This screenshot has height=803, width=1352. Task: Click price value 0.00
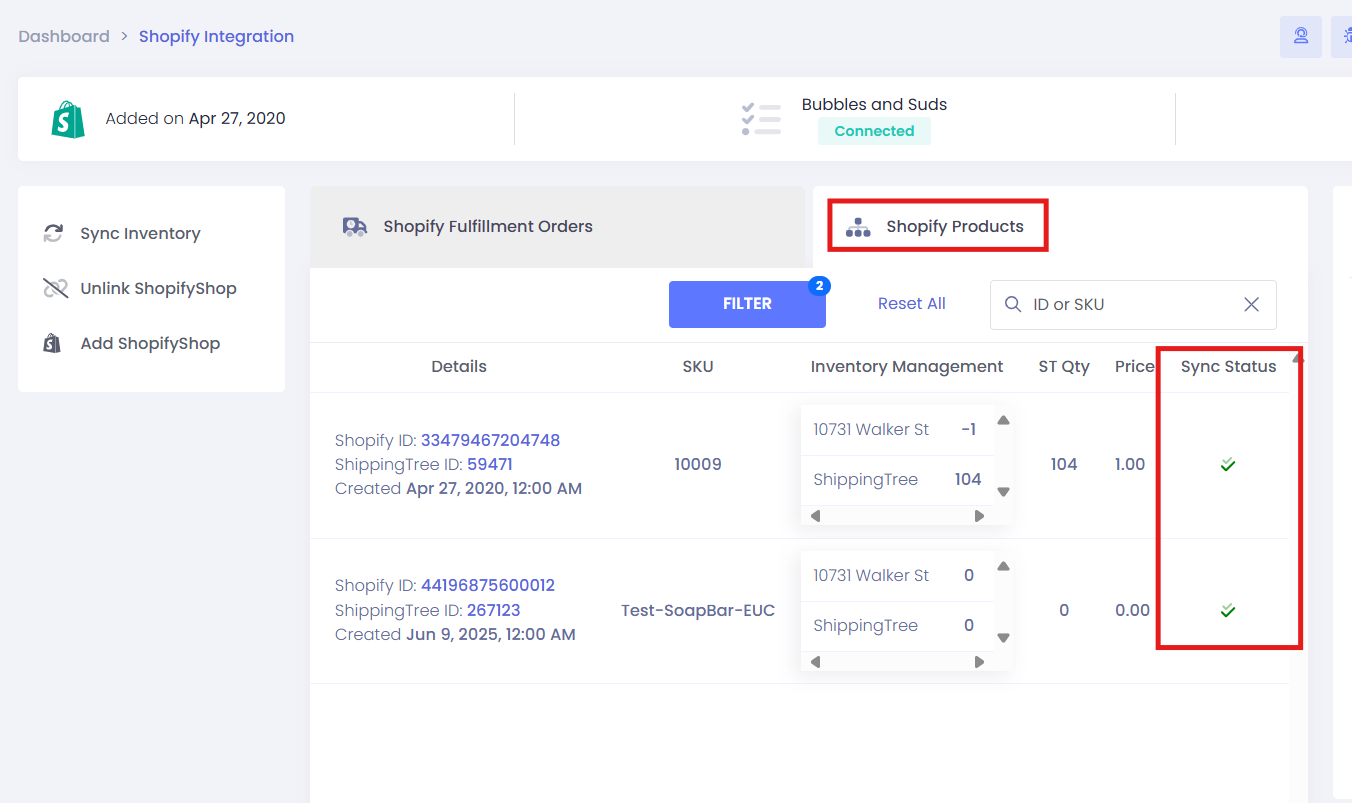click(1132, 610)
